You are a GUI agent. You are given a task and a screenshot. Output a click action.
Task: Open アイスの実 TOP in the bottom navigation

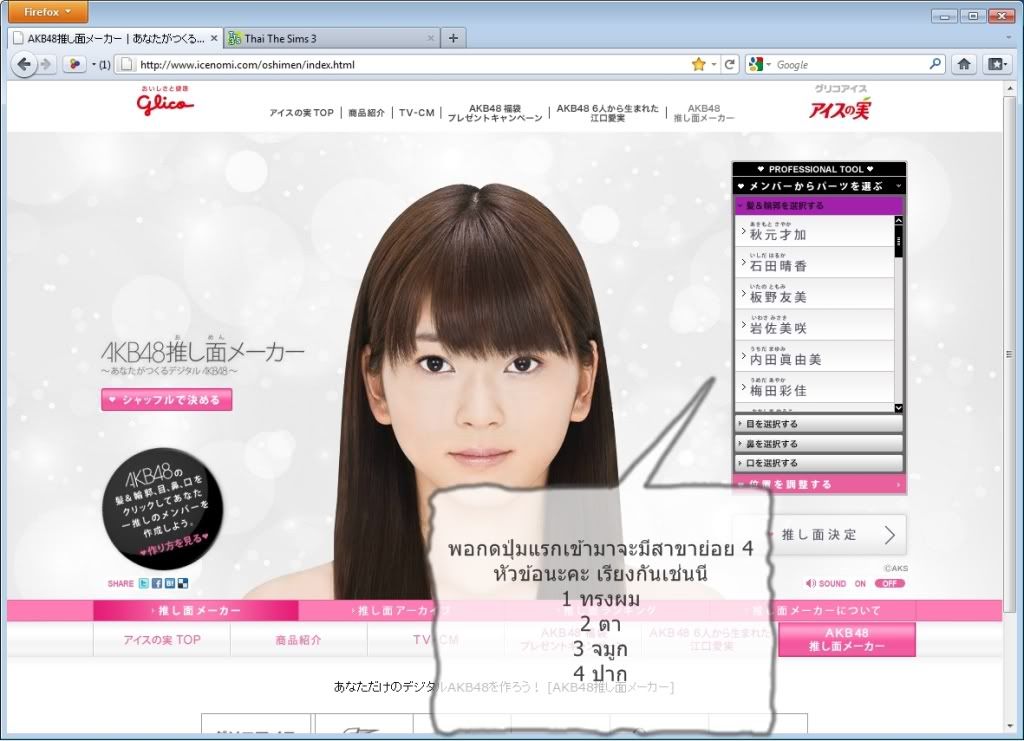pyautogui.click(x=162, y=640)
